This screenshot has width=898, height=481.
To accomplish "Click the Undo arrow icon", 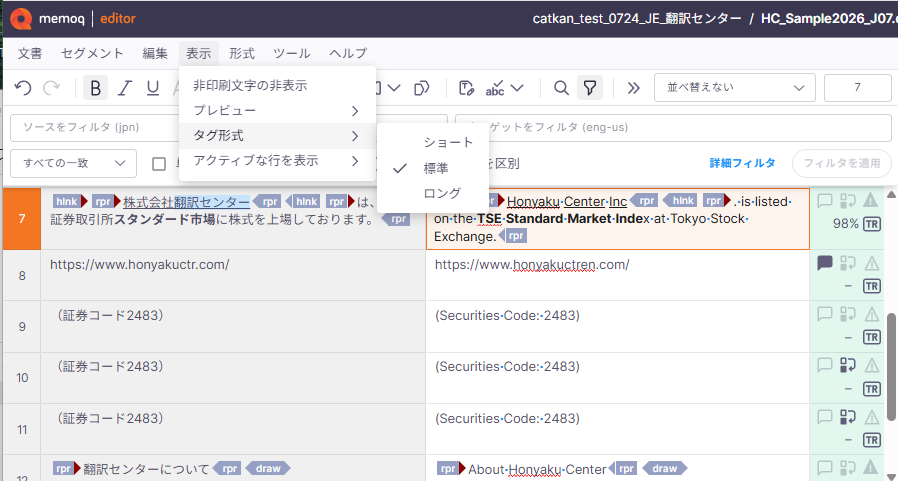I will click(23, 88).
